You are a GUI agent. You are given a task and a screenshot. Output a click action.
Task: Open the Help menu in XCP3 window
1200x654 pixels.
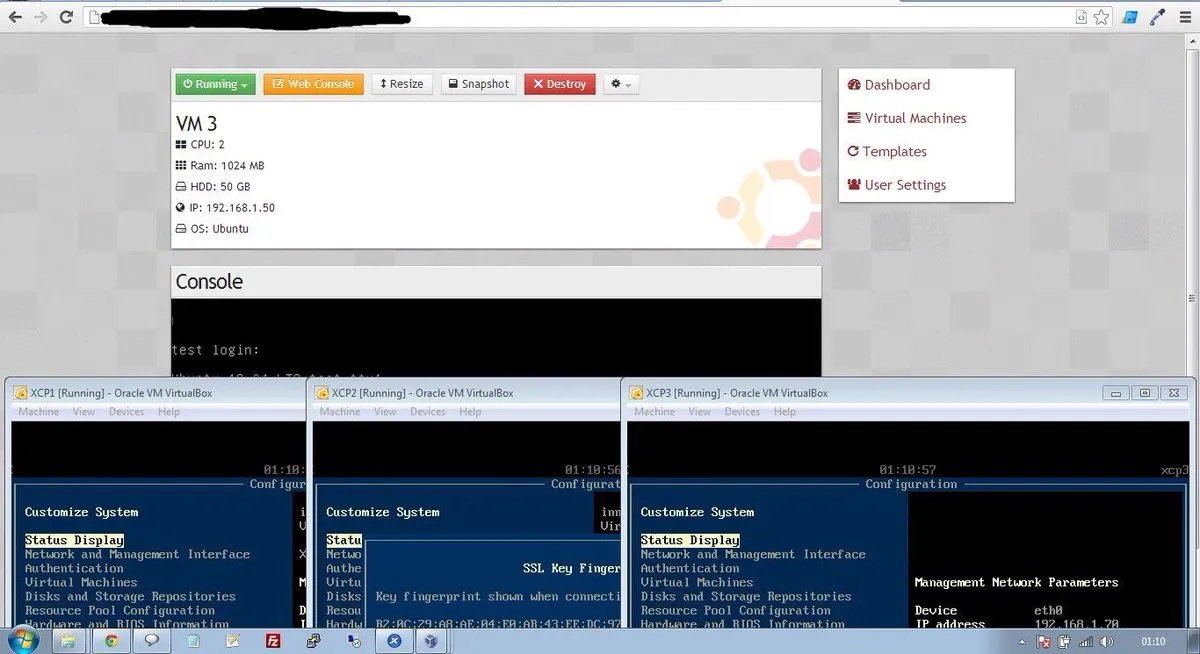[x=785, y=412]
